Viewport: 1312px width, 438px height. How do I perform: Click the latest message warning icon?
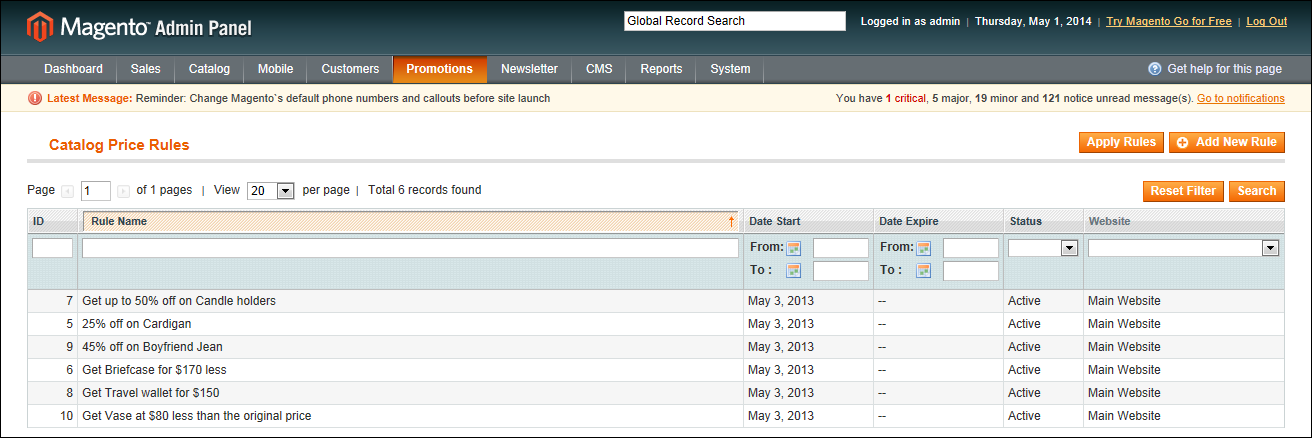coord(35,98)
